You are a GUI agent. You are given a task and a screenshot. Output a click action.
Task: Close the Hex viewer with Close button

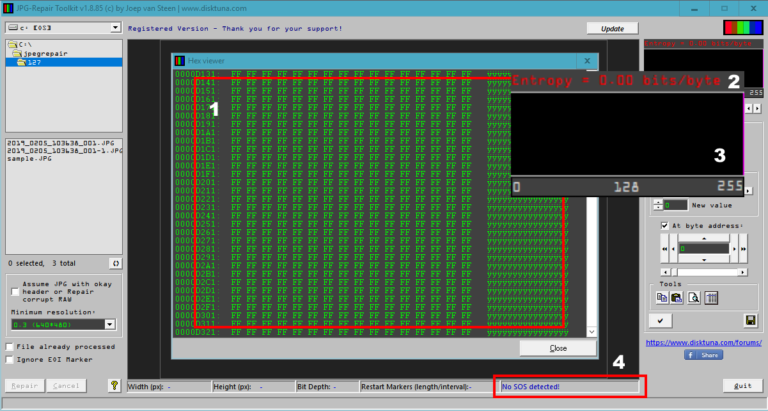tap(558, 348)
